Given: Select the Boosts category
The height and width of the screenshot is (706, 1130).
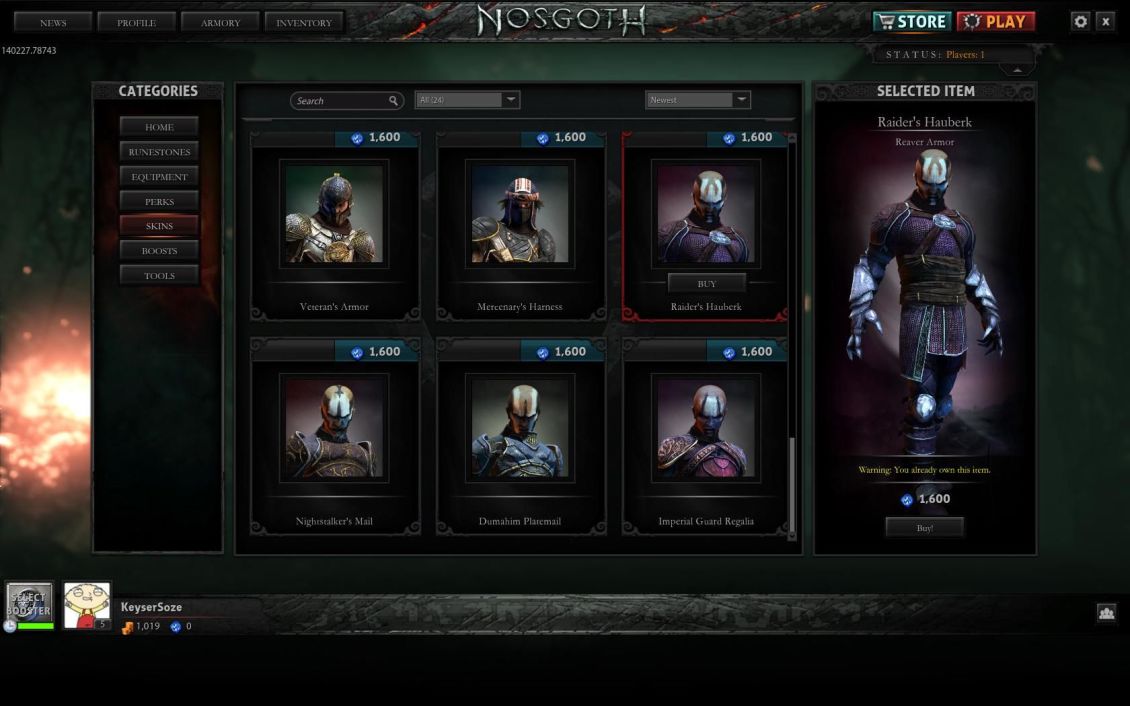Looking at the screenshot, I should (159, 251).
